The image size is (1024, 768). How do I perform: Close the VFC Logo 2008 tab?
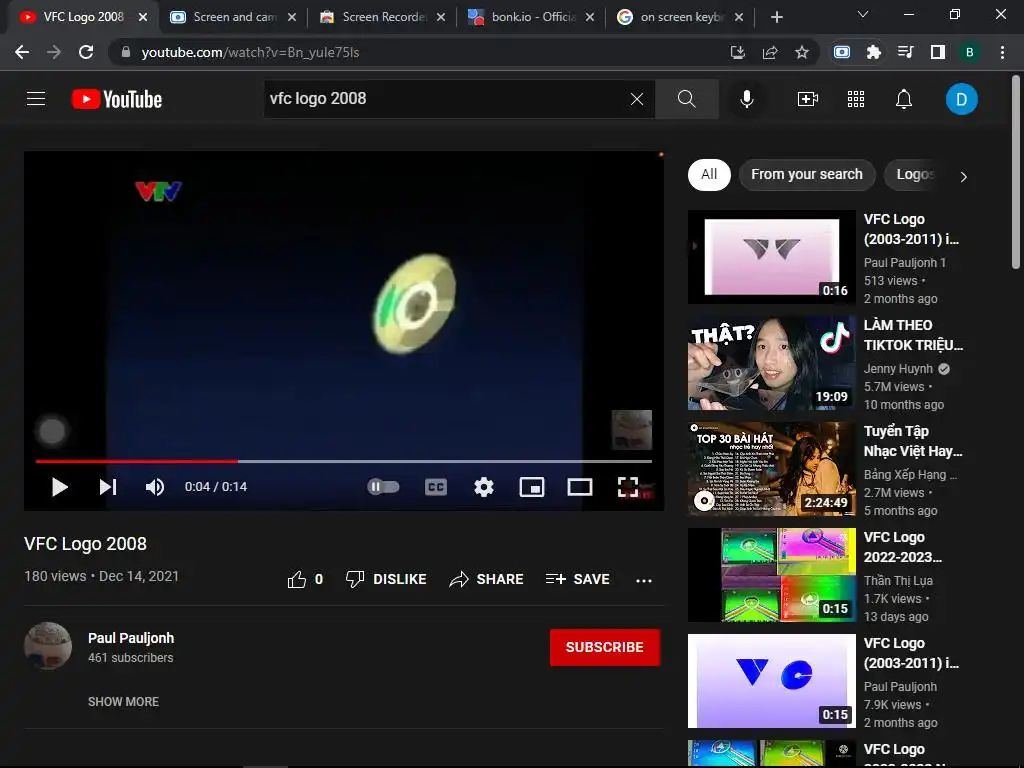tap(143, 17)
